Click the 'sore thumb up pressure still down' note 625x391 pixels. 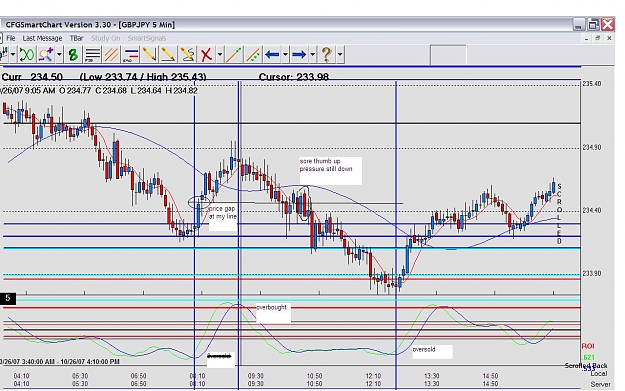tap(326, 165)
